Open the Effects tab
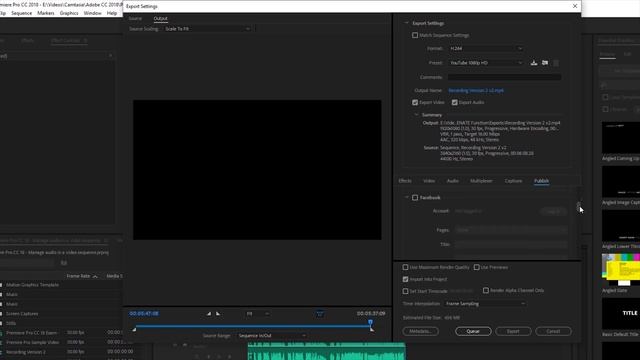The image size is (640, 360). point(405,181)
